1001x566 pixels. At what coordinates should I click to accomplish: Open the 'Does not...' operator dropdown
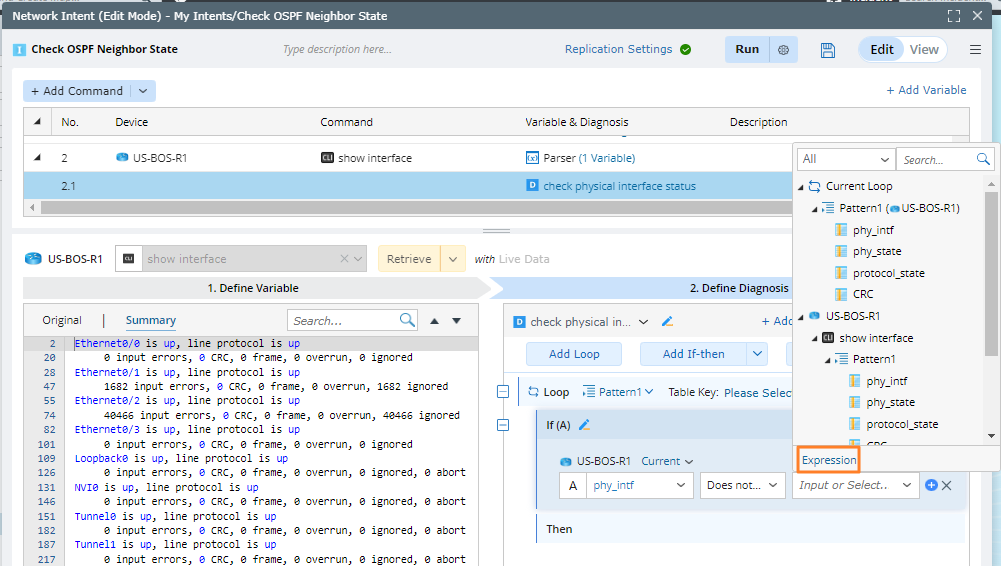742,485
